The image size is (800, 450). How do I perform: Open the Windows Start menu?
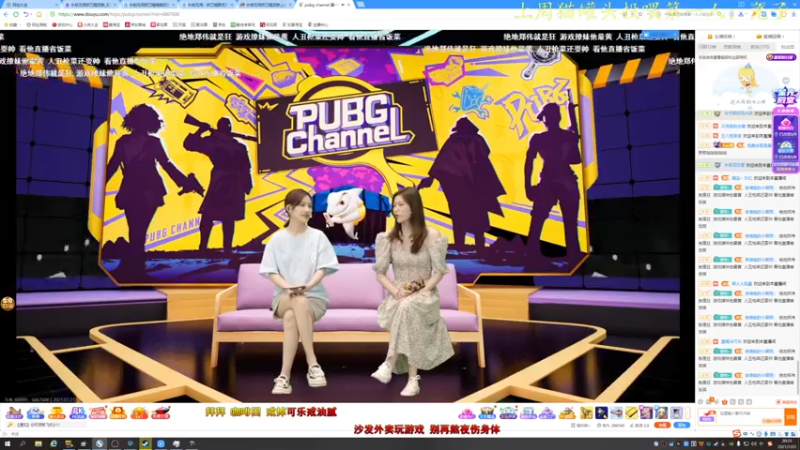7,444
